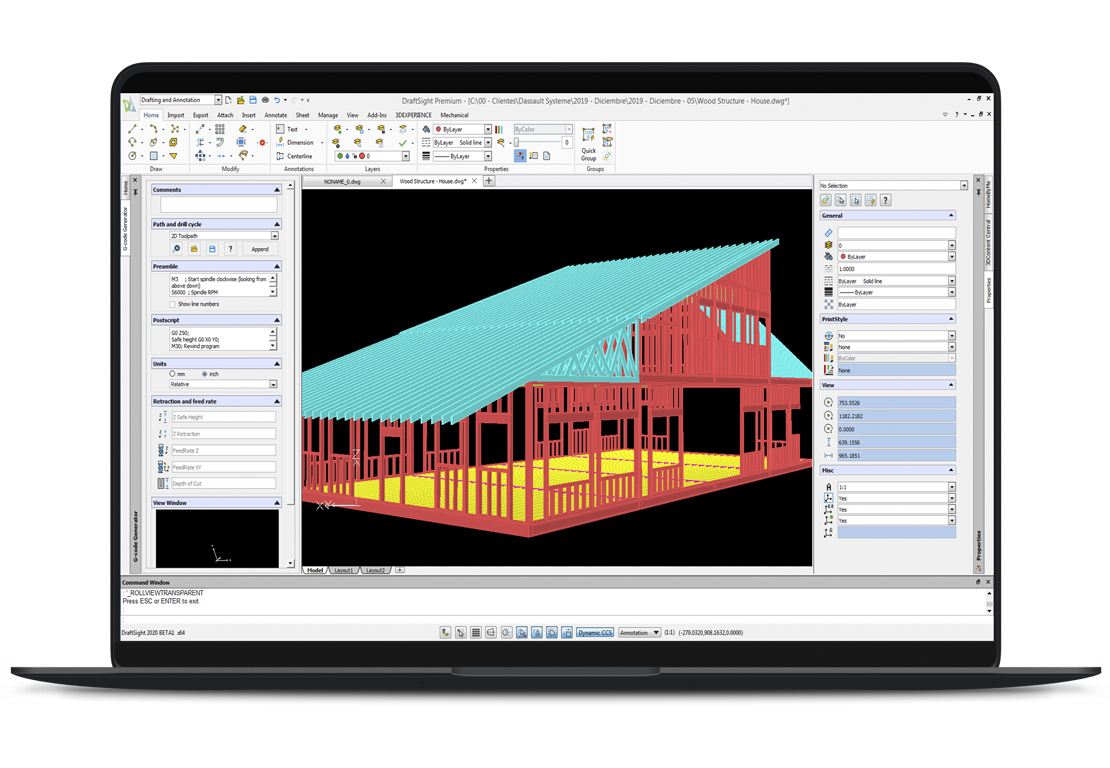Click the green checkmark layer icon
The width and height of the screenshot is (1110, 768).
pyautogui.click(x=403, y=142)
